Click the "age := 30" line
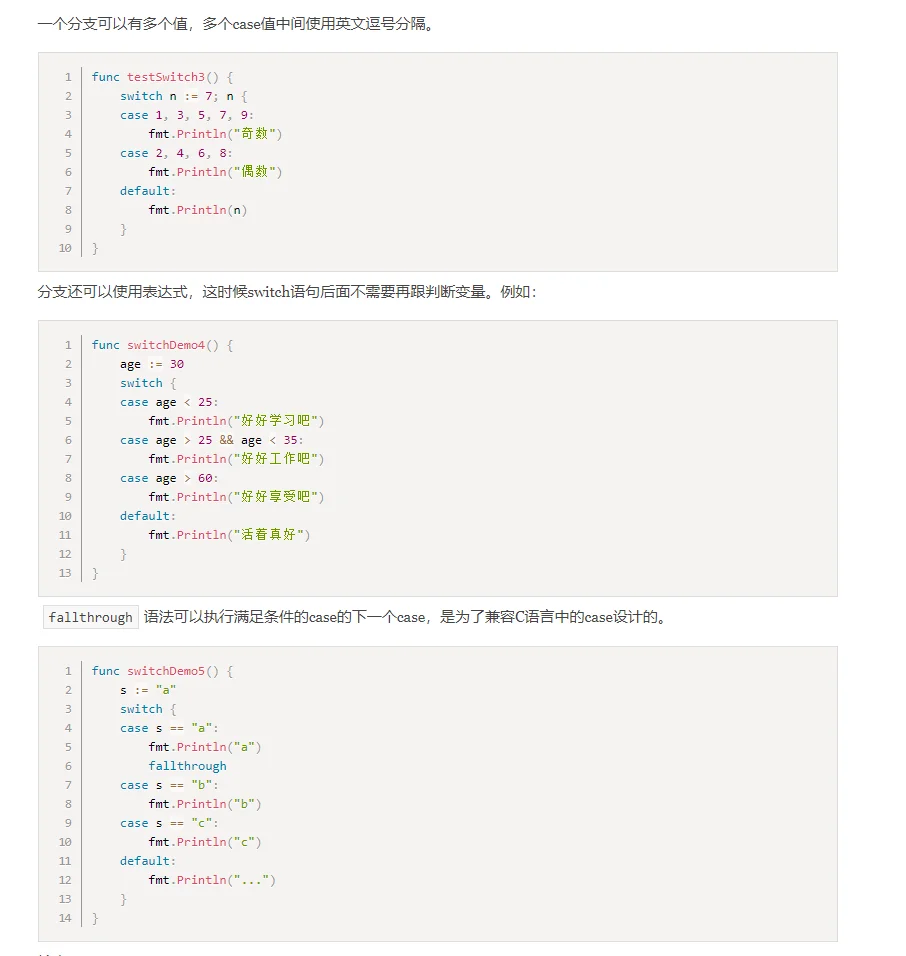 click(152, 364)
